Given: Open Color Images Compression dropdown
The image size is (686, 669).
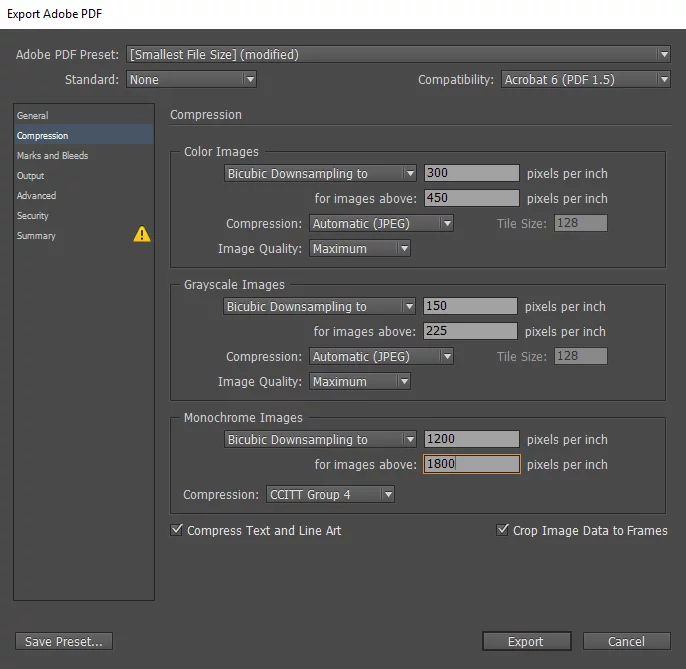Looking at the screenshot, I should click(x=381, y=223).
